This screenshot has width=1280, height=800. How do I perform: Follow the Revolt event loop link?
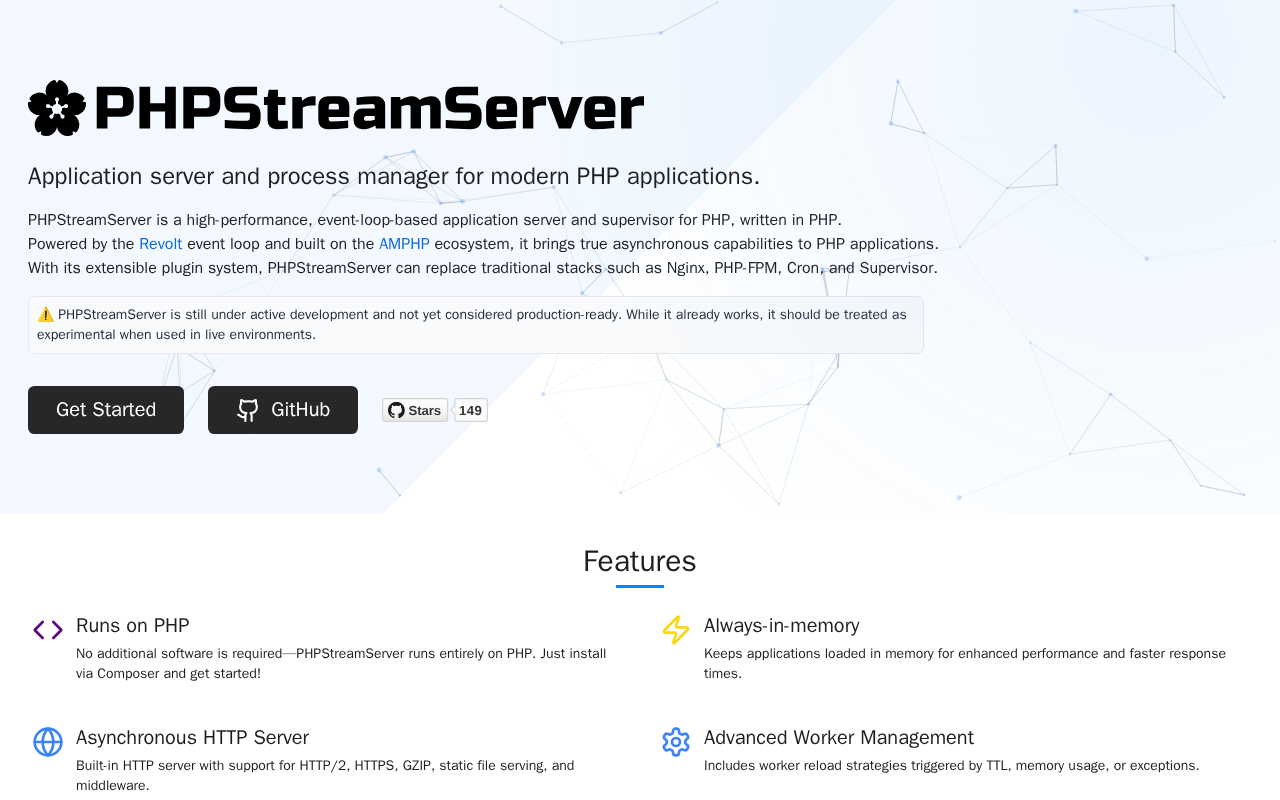(161, 244)
